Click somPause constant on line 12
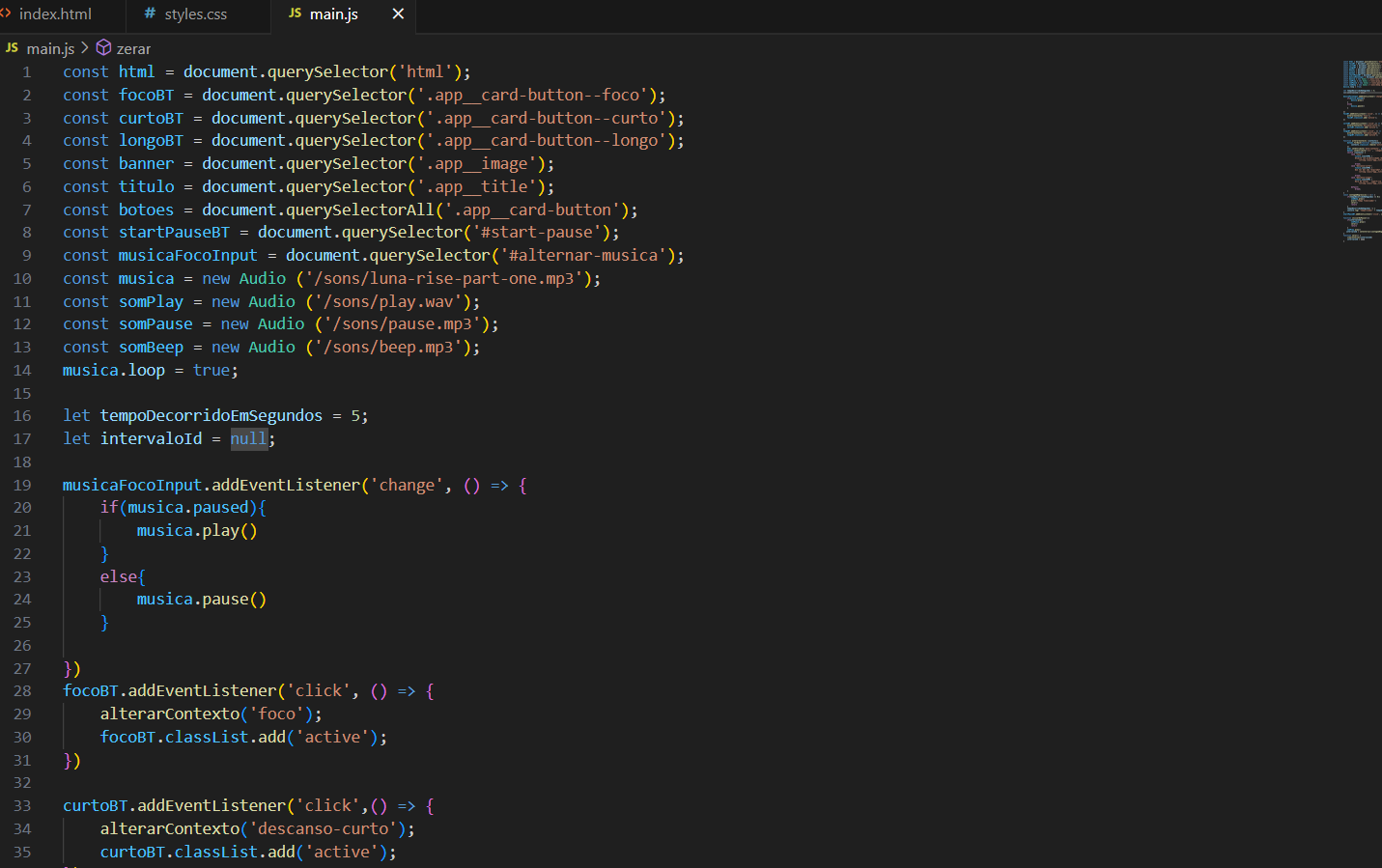Screen dimensions: 1382x868 click(155, 323)
